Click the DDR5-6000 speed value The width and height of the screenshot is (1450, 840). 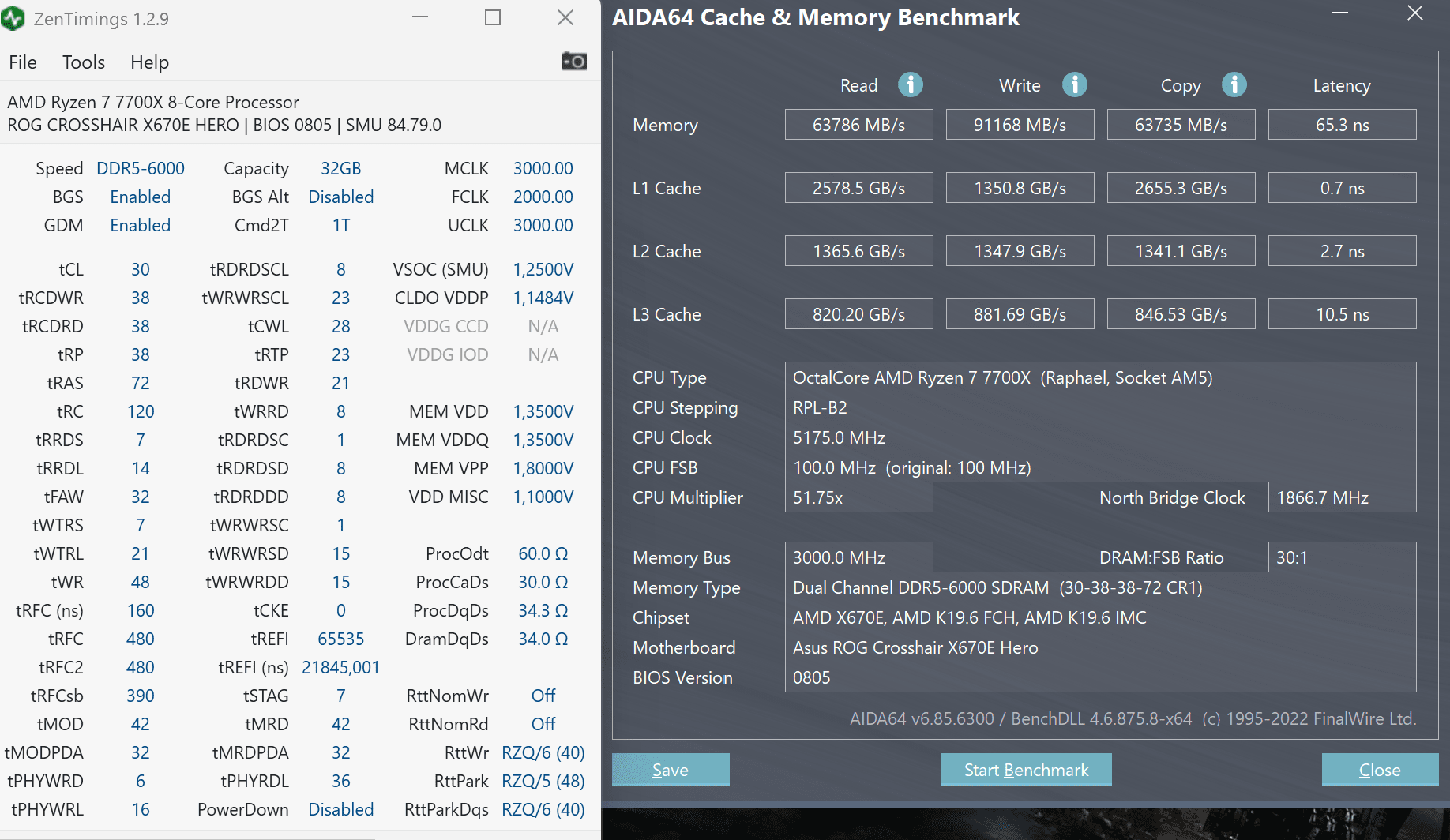tap(141, 168)
